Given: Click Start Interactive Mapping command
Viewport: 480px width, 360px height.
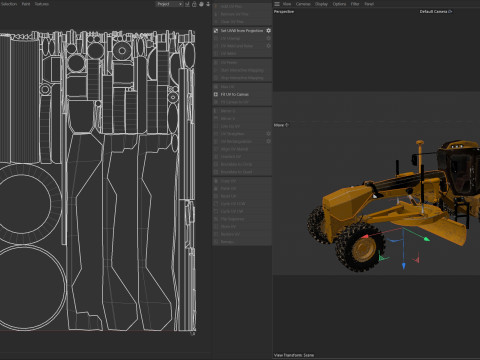Looking at the screenshot, I should (x=242, y=70).
